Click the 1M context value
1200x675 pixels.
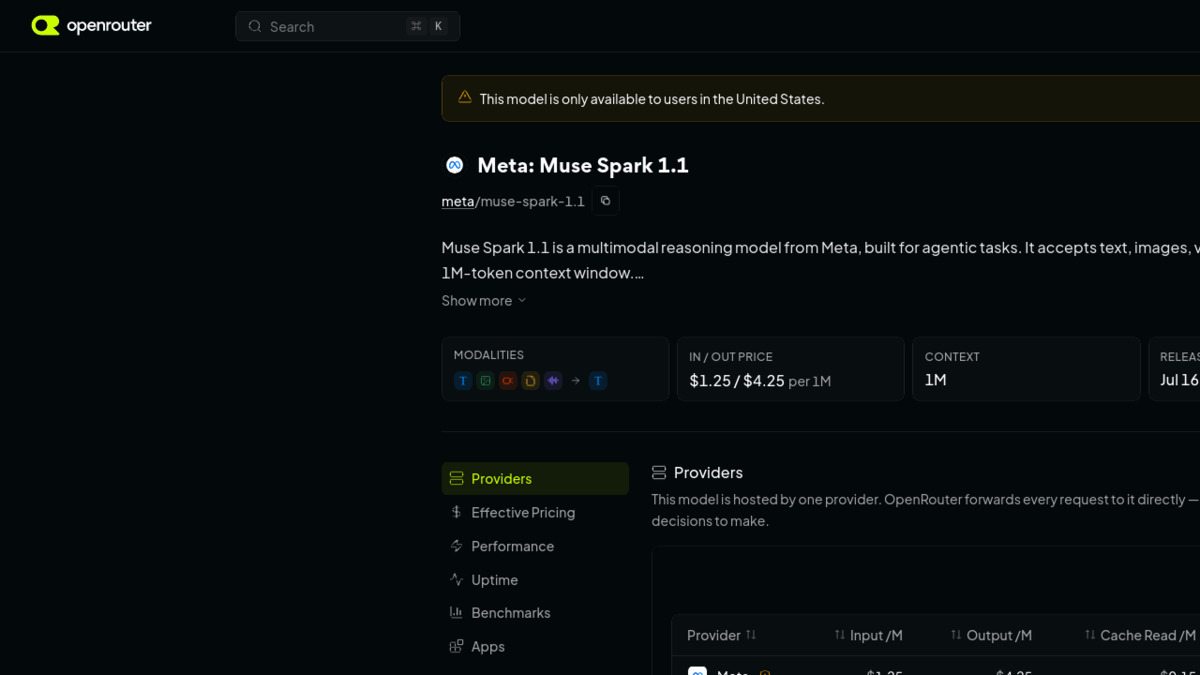(x=935, y=380)
